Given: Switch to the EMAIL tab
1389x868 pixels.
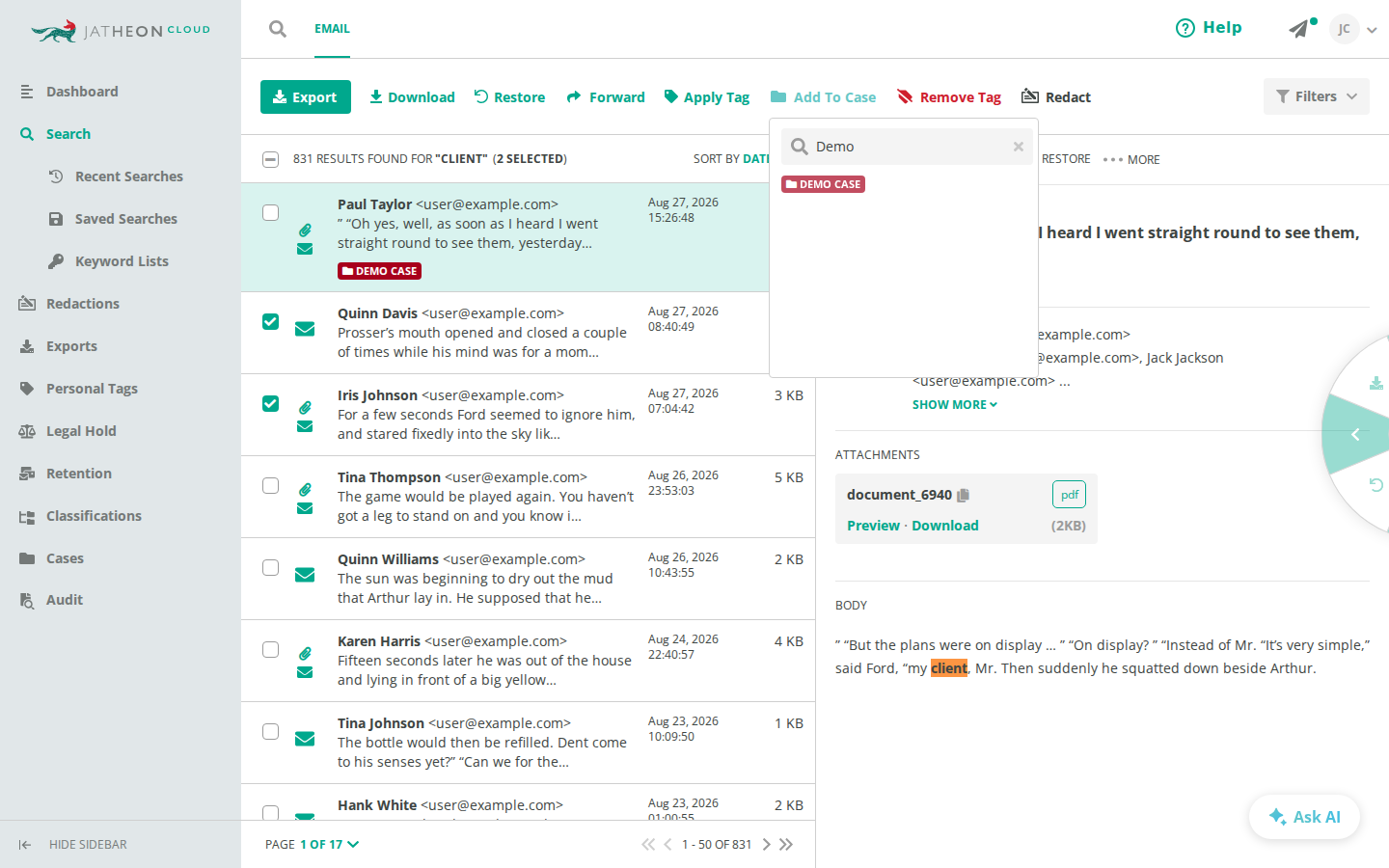Looking at the screenshot, I should click(x=332, y=29).
